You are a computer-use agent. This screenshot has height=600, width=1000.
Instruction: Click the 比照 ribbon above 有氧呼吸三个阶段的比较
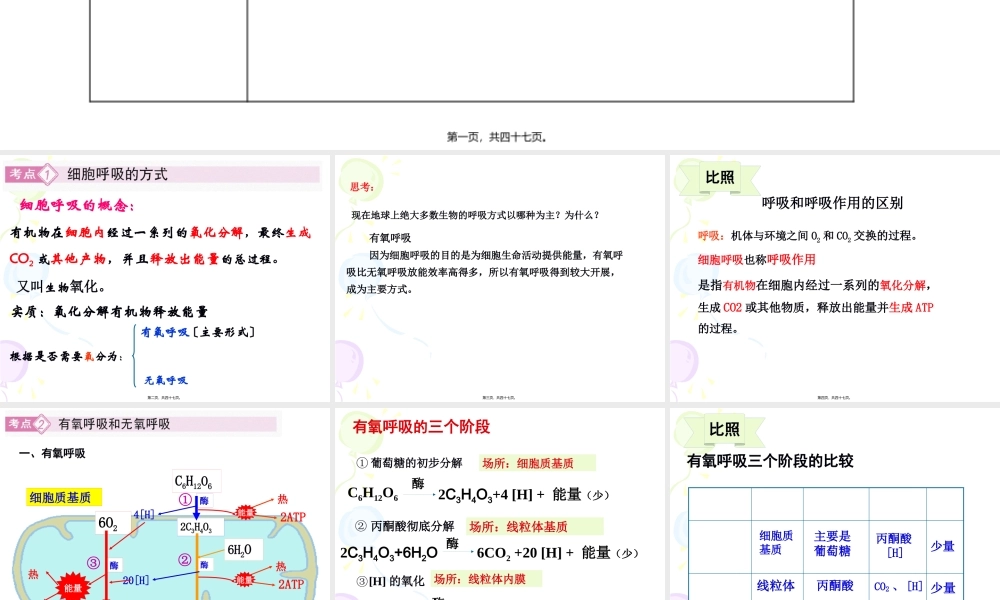[724, 430]
